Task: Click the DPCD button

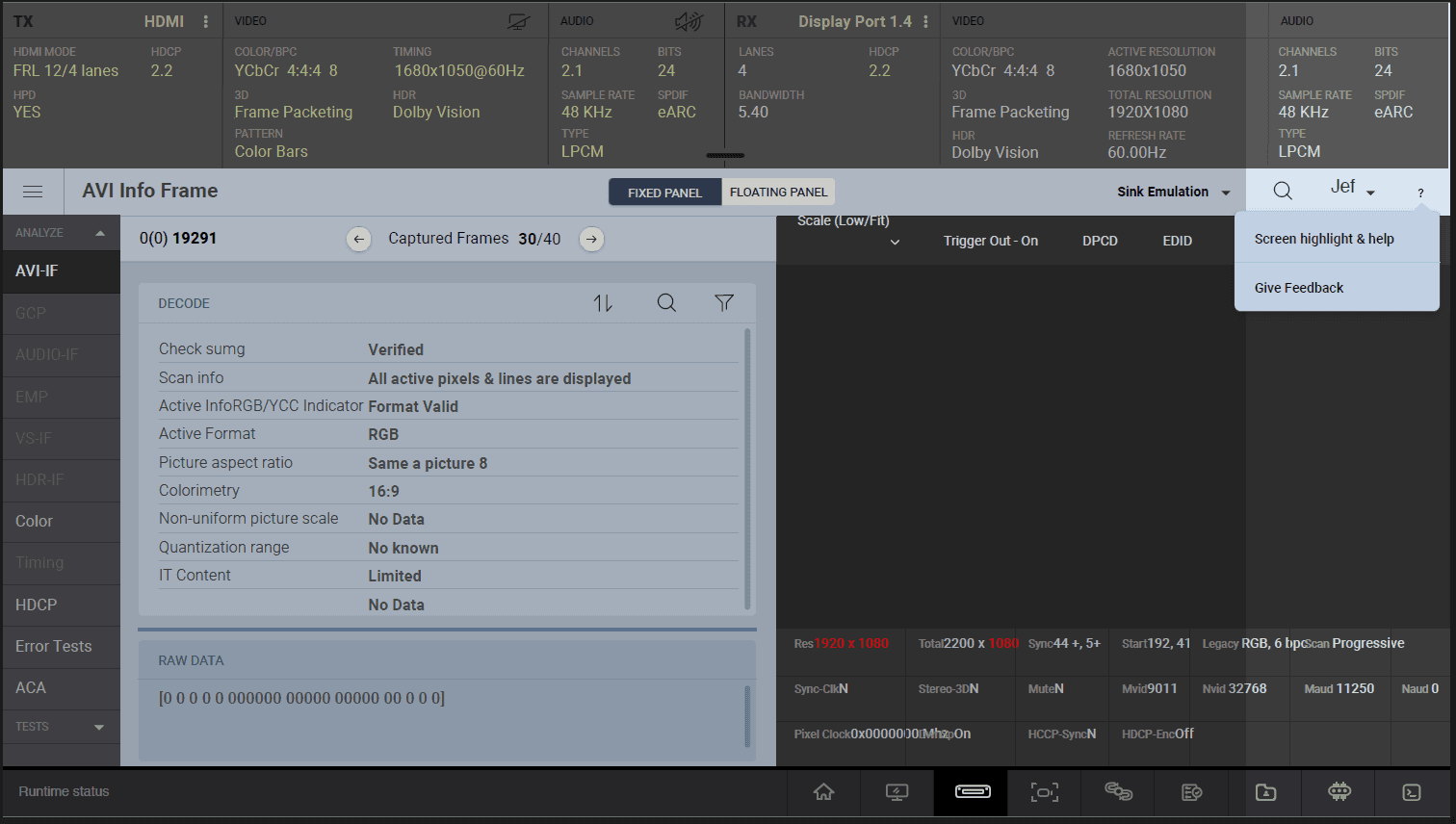Action: tap(1100, 241)
